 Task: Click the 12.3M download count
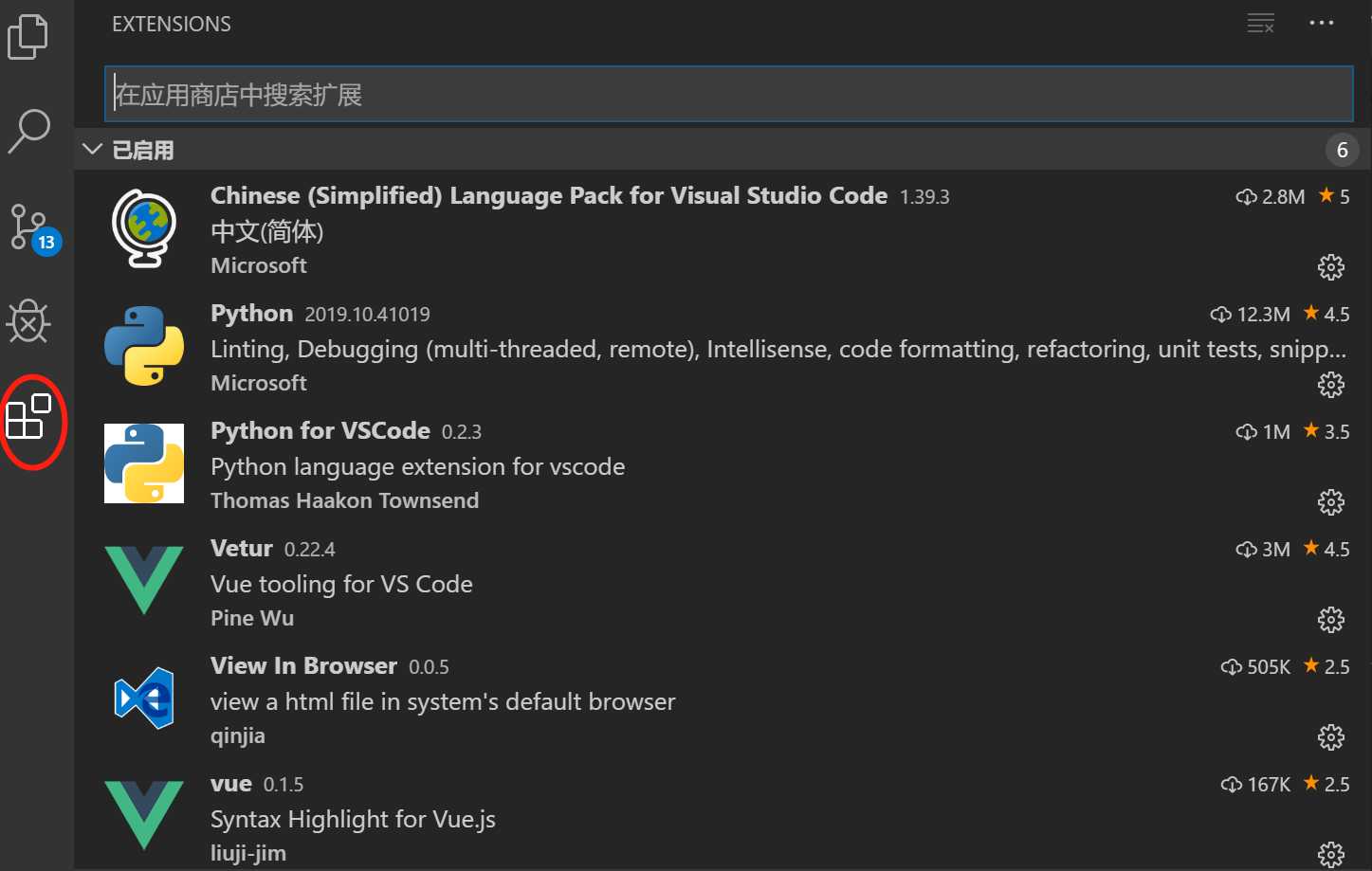pos(1251,314)
